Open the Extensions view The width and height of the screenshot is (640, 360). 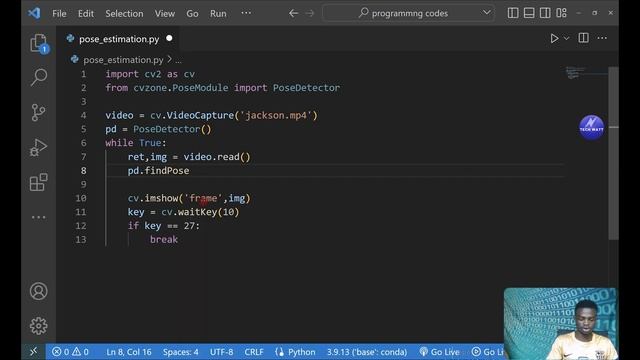coord(39,182)
